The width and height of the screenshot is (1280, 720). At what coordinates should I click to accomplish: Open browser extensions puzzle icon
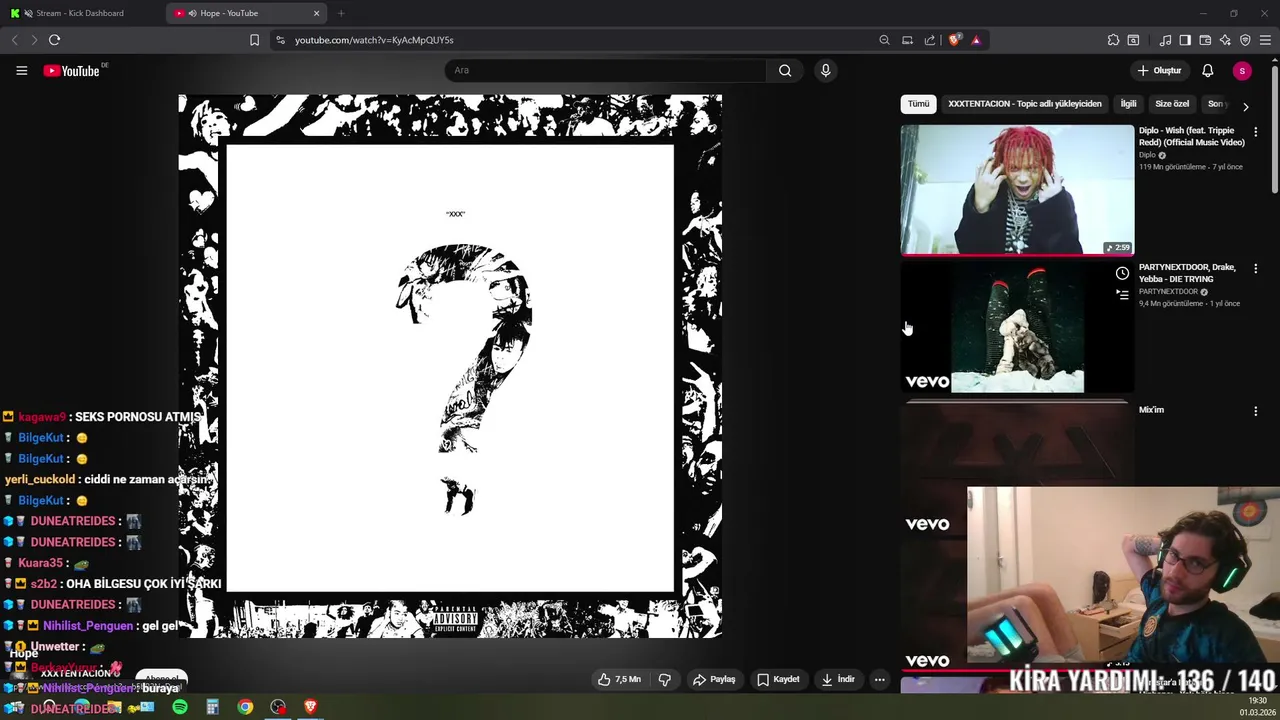[1113, 40]
